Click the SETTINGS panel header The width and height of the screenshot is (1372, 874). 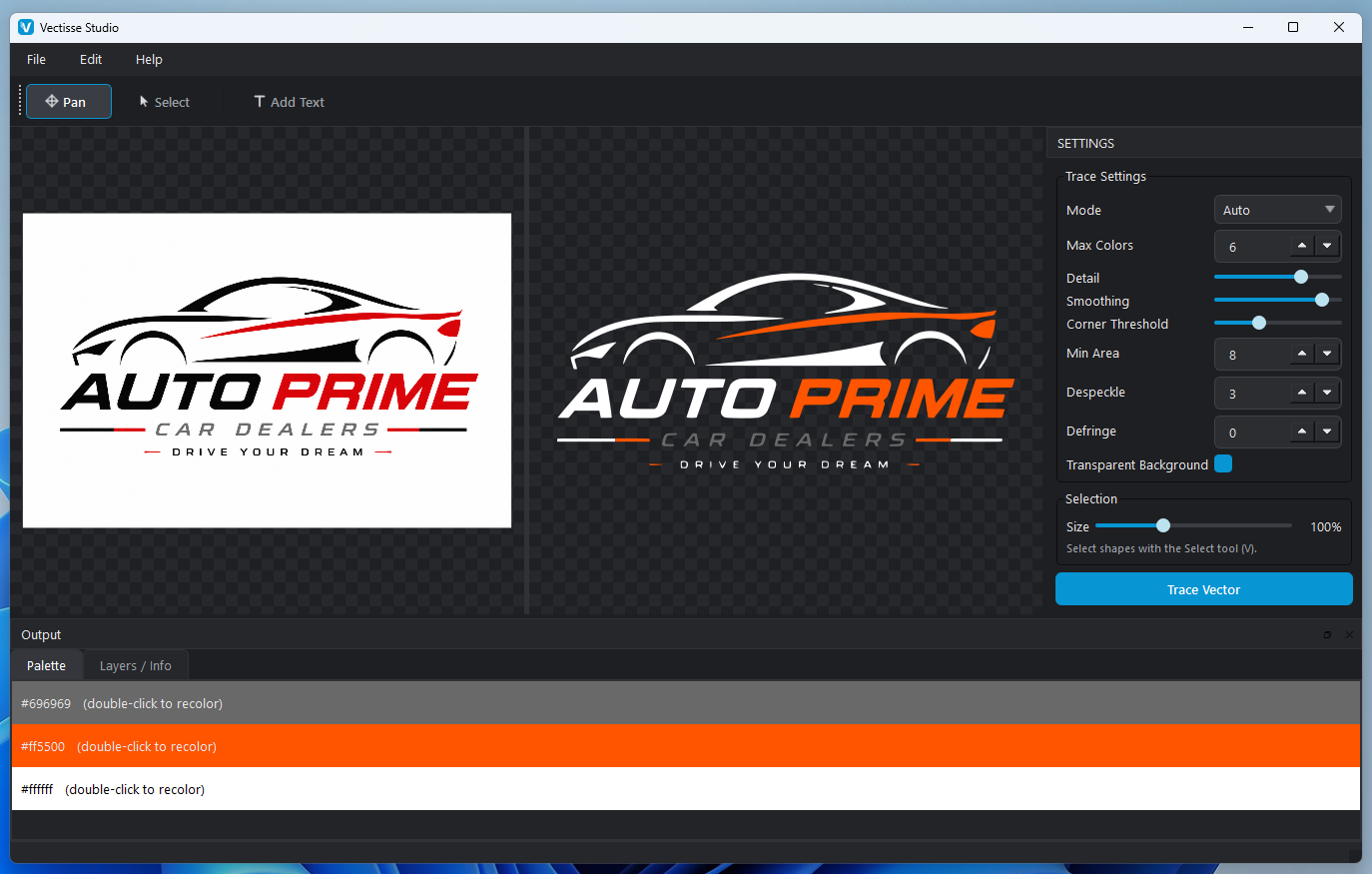pyautogui.click(x=1203, y=143)
